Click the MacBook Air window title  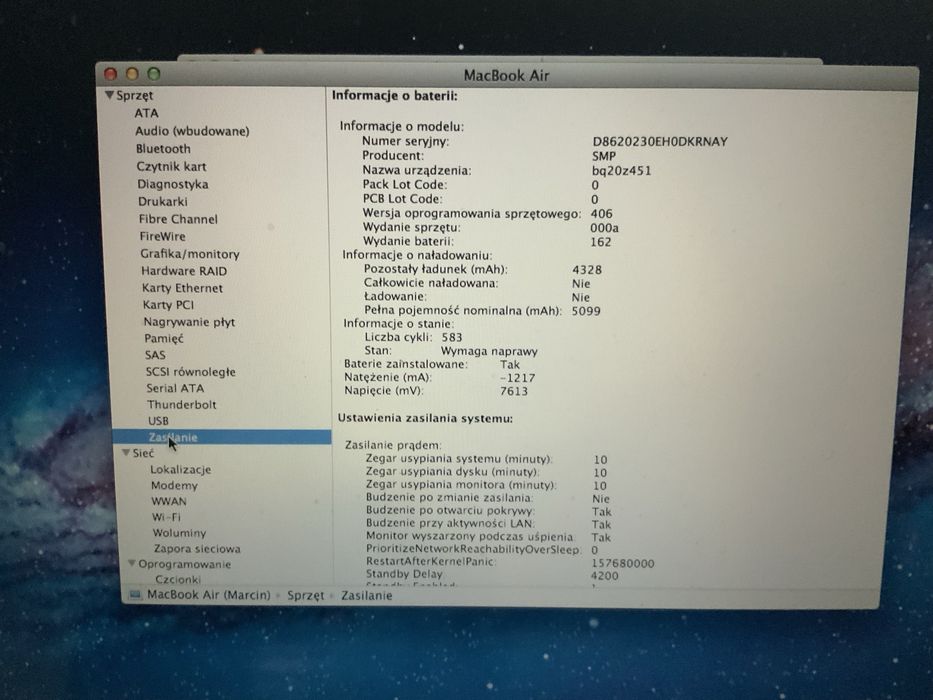pos(506,76)
